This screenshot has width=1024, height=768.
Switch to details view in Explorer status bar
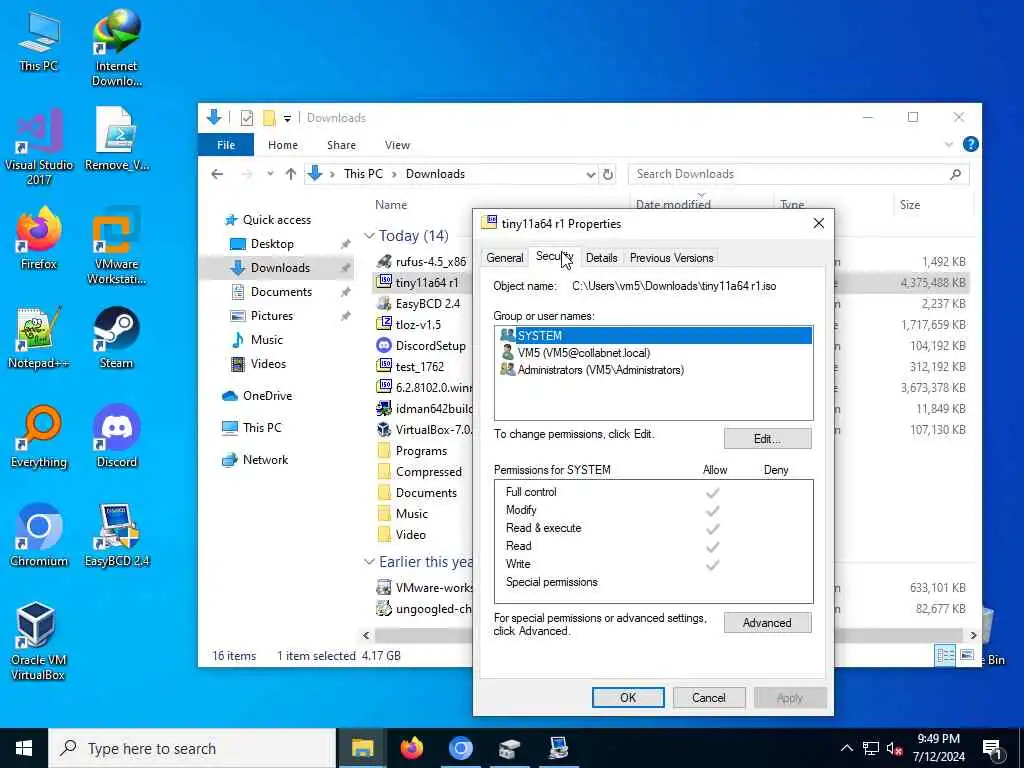tap(945, 655)
